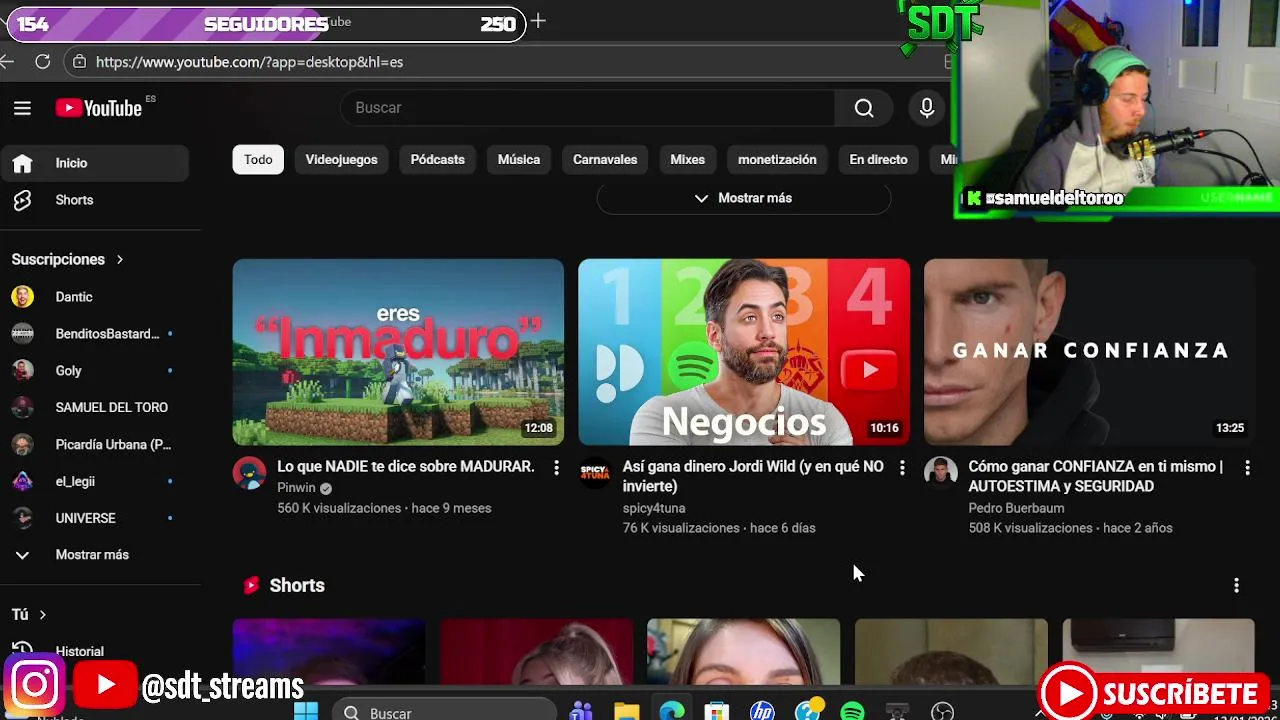Play the Negocios thumbnail video
The width and height of the screenshot is (1280, 720).
(x=744, y=352)
